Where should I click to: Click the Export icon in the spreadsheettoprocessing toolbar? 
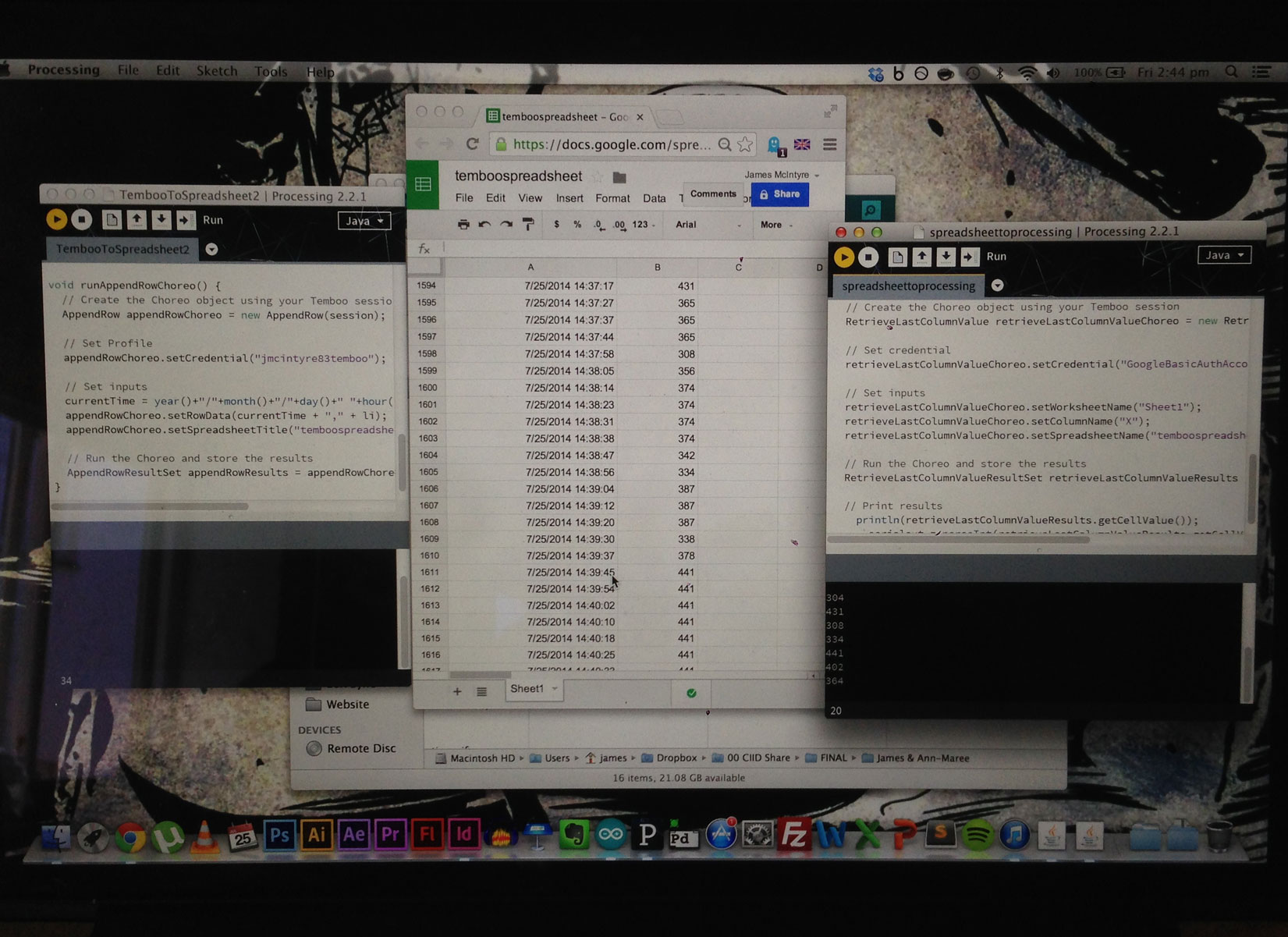[970, 256]
